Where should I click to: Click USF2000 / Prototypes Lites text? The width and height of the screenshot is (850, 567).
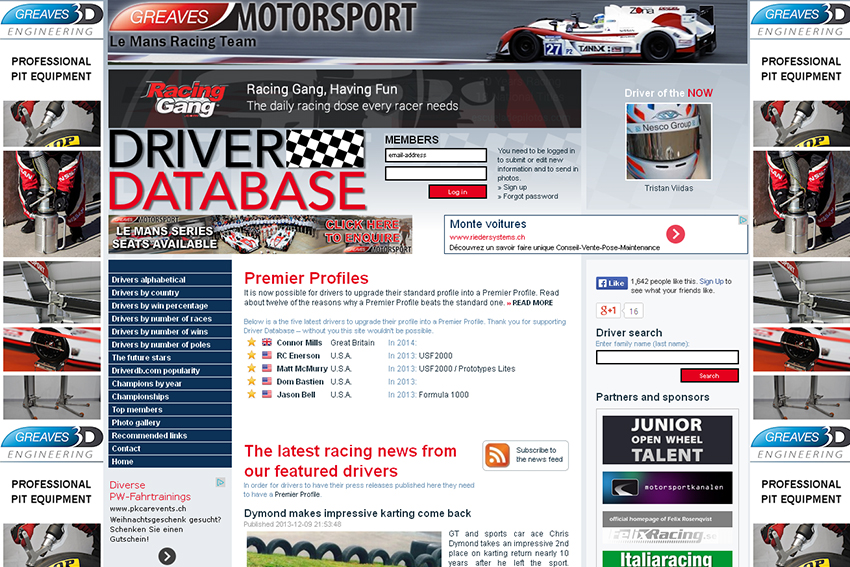tap(467, 369)
